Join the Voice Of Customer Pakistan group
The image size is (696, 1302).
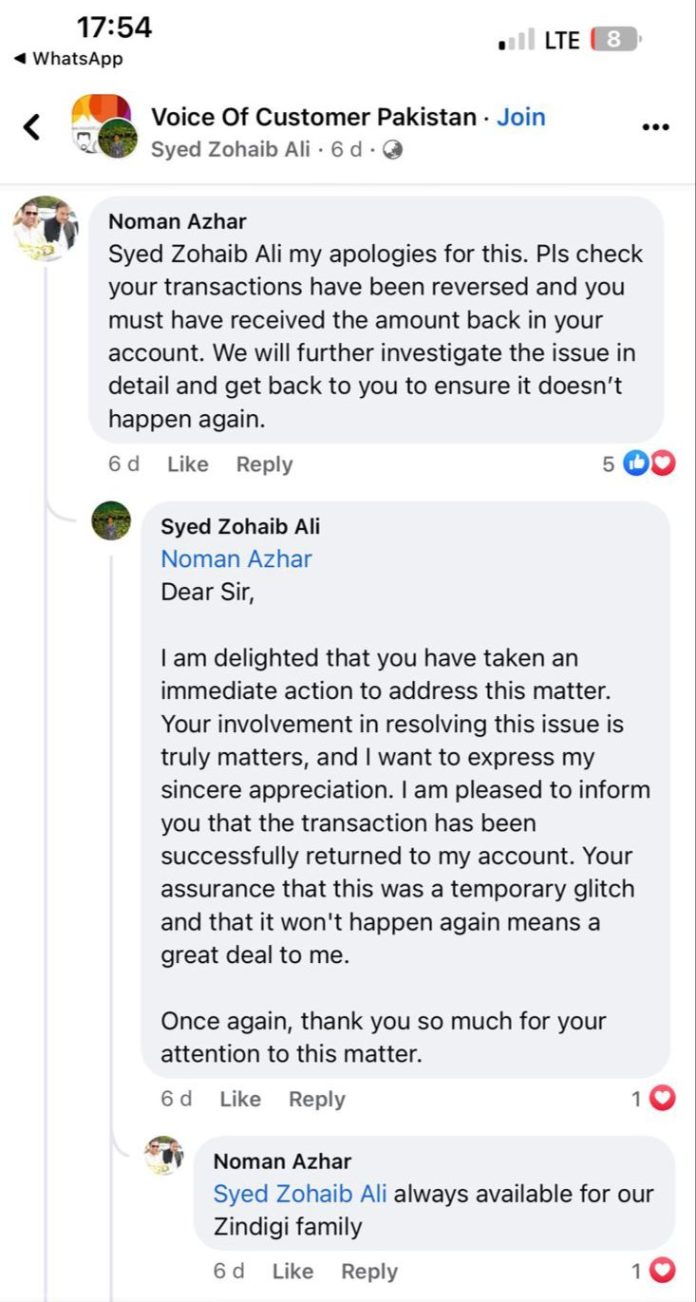point(521,116)
